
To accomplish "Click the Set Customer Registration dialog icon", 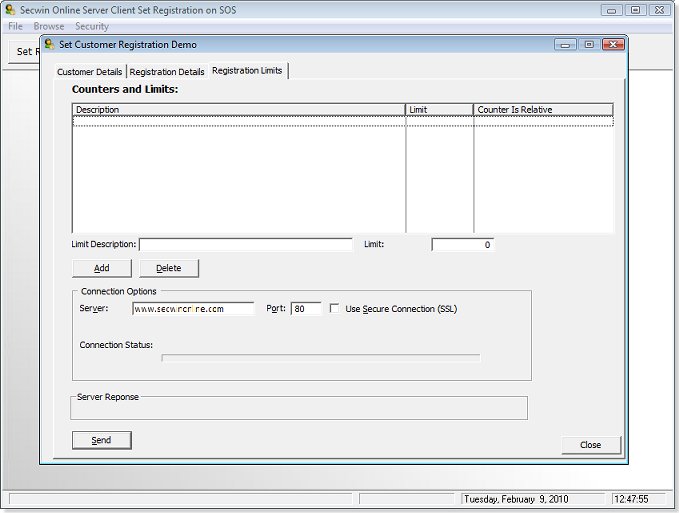I will point(49,44).
